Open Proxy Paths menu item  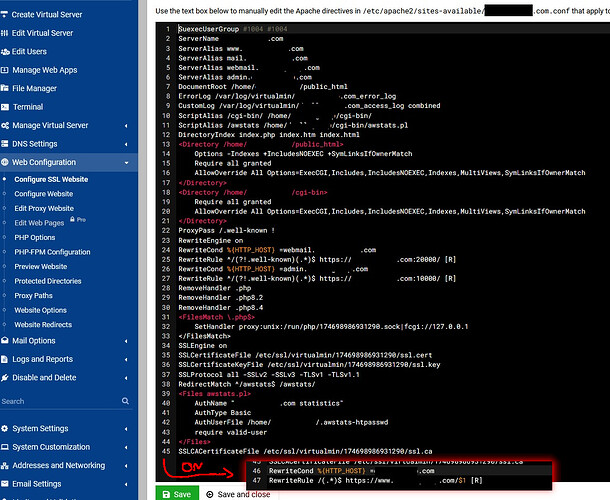[x=33, y=296]
